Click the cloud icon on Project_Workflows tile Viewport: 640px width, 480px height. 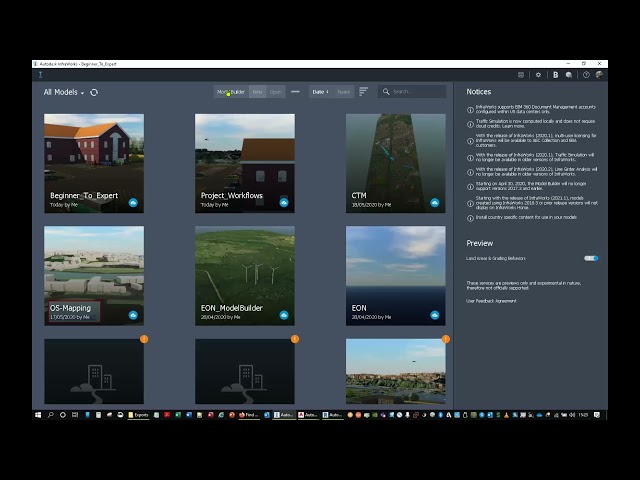tap(284, 202)
